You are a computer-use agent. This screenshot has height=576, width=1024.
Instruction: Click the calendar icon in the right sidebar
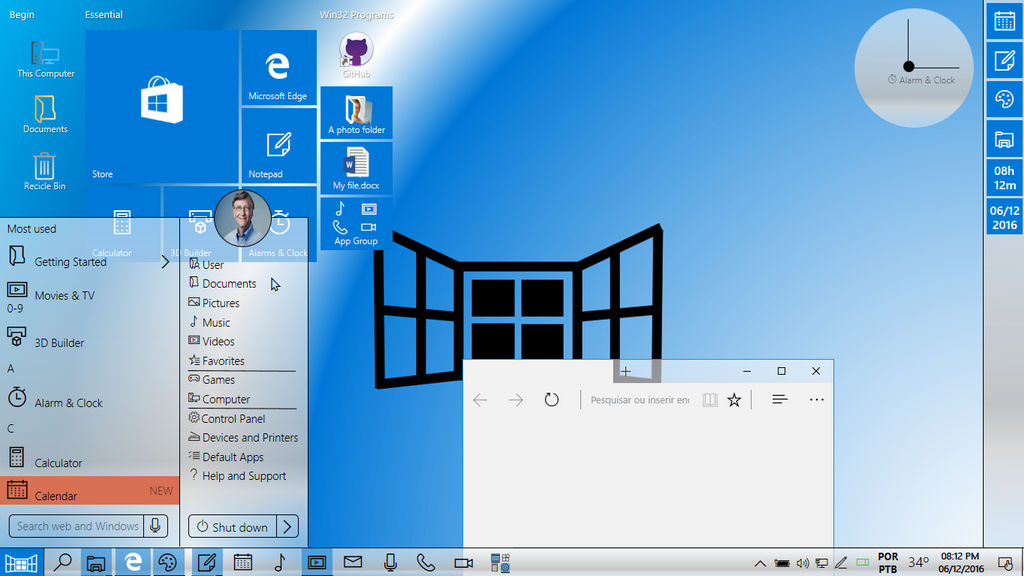pyautogui.click(x=1004, y=21)
